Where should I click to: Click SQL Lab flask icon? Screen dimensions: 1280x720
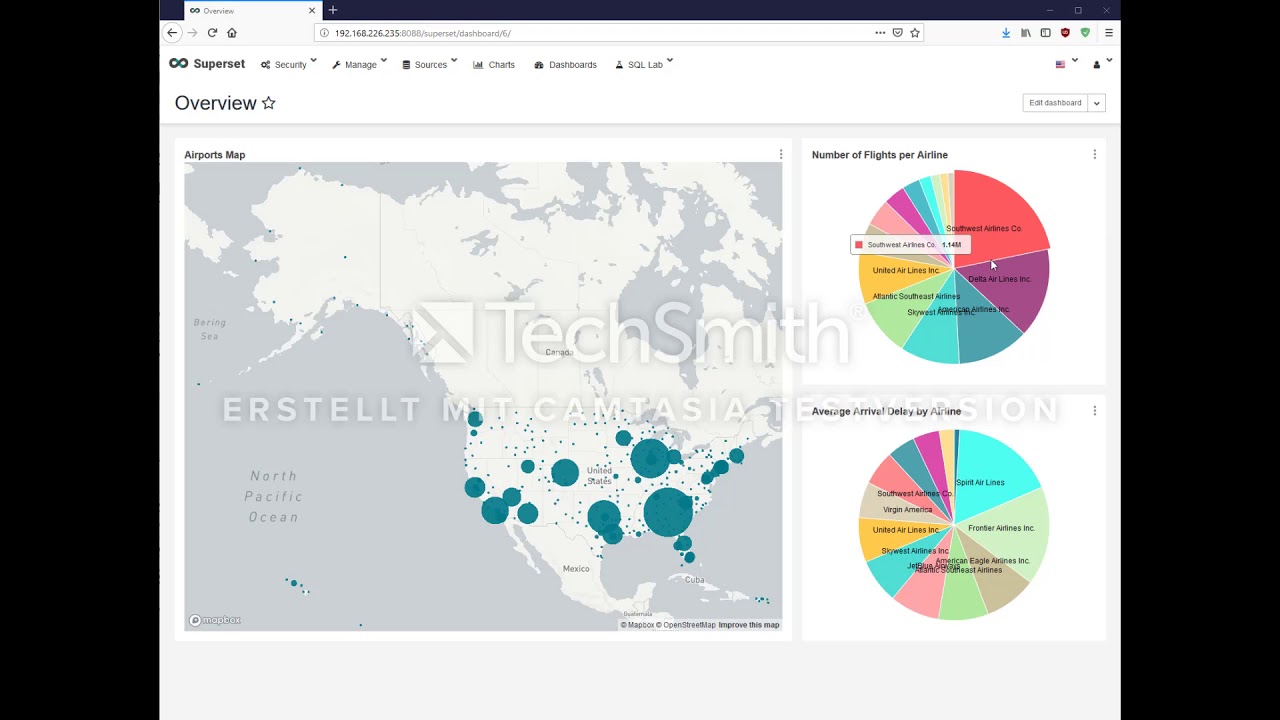(x=619, y=65)
